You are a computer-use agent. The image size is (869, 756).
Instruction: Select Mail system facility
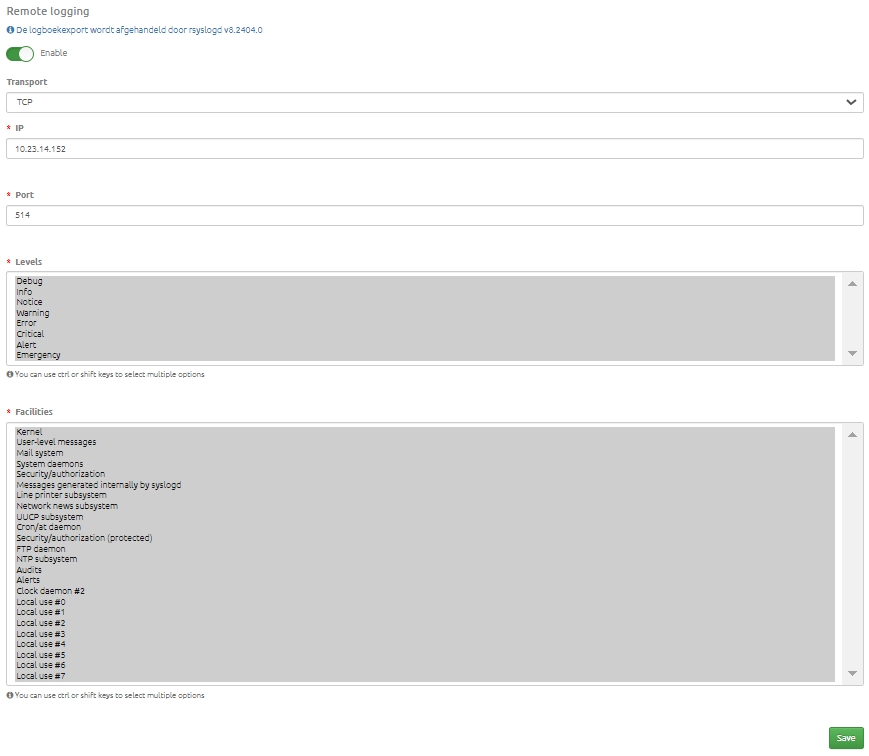425,453
